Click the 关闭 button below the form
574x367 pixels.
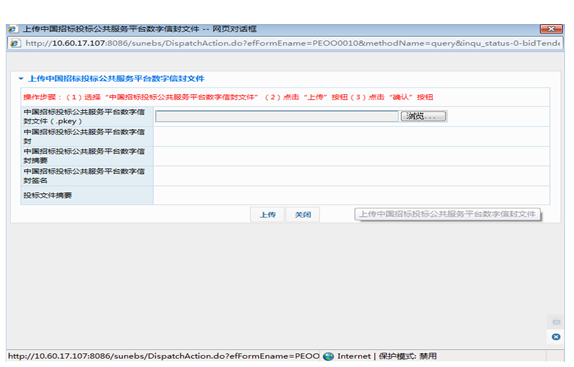click(x=303, y=215)
